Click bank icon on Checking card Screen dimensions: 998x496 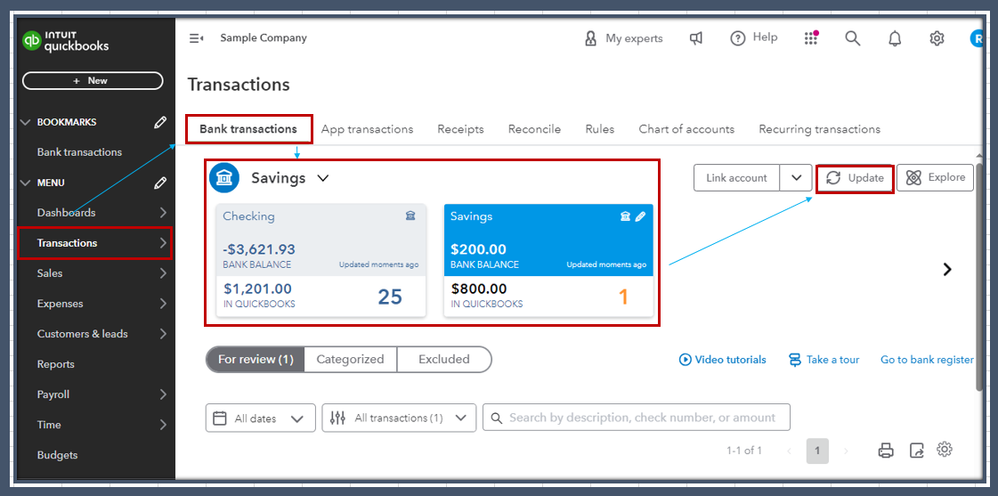click(x=411, y=216)
